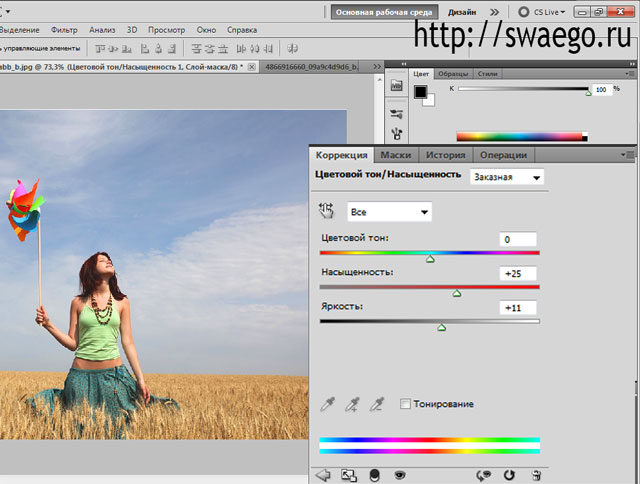Switch to the Операции tab
The image size is (640, 484).
point(504,155)
